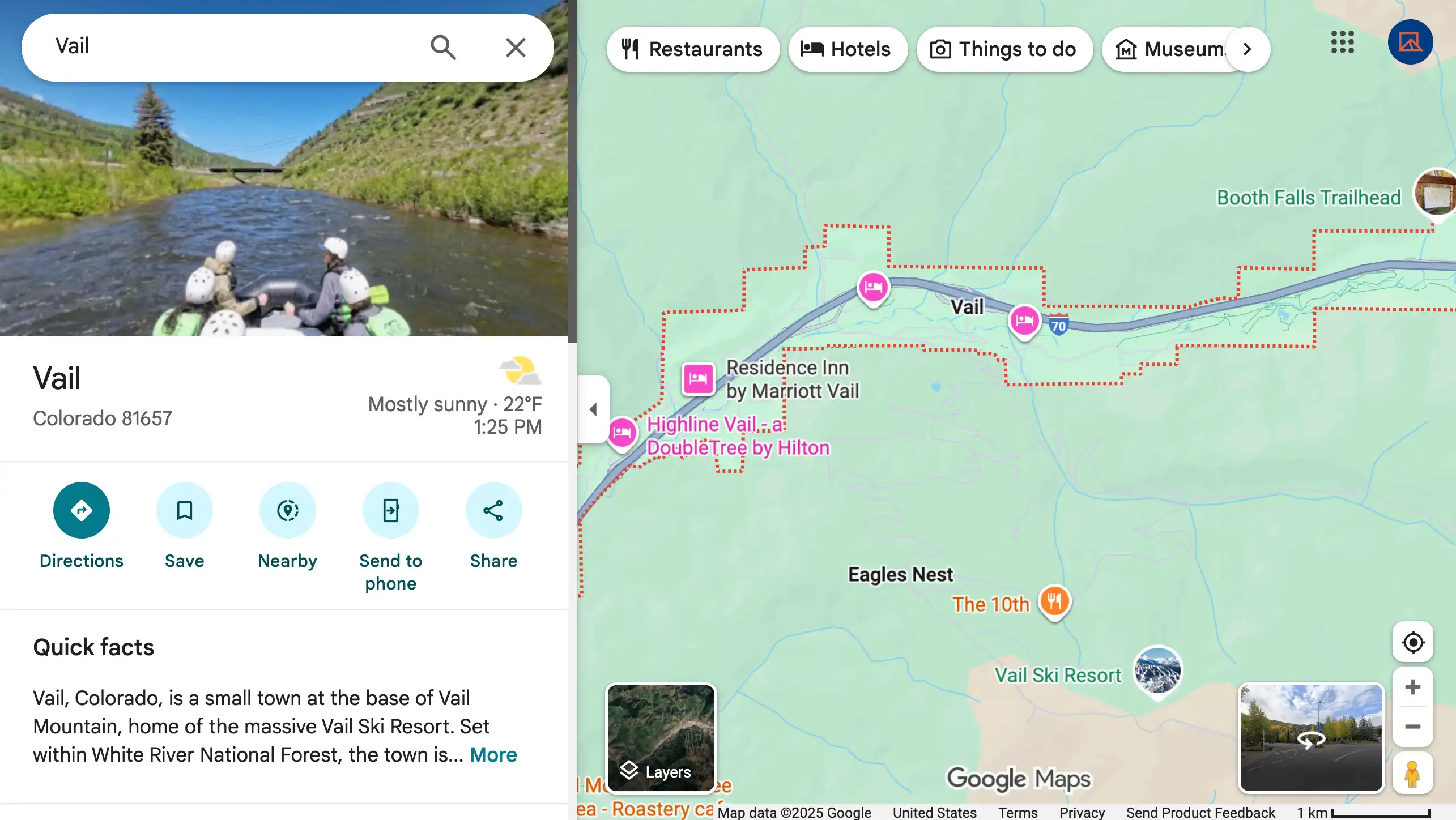Get Directions to Vail
Image resolution: width=1456 pixels, height=820 pixels.
[x=82, y=510]
